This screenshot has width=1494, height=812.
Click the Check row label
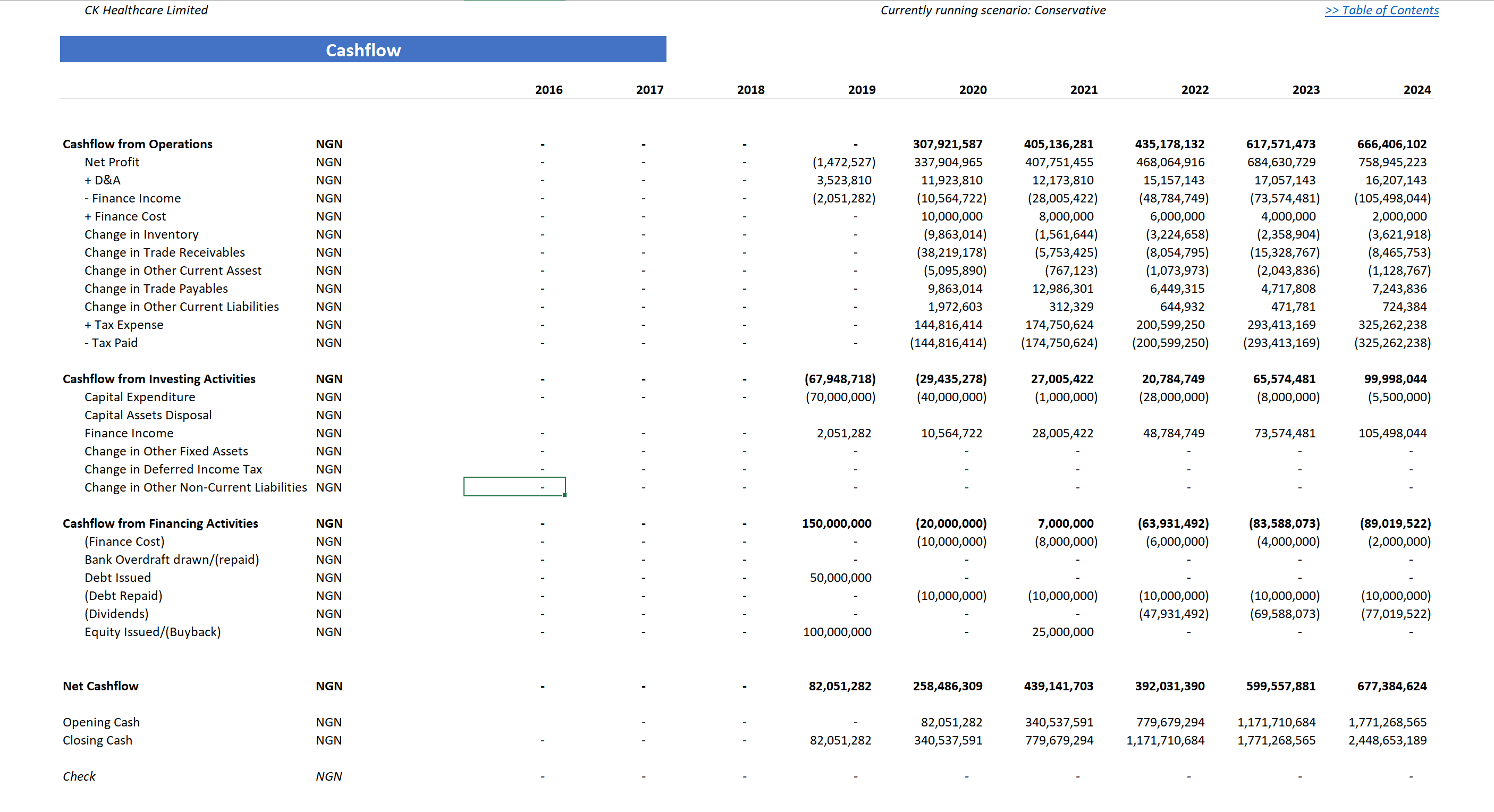coord(79,776)
